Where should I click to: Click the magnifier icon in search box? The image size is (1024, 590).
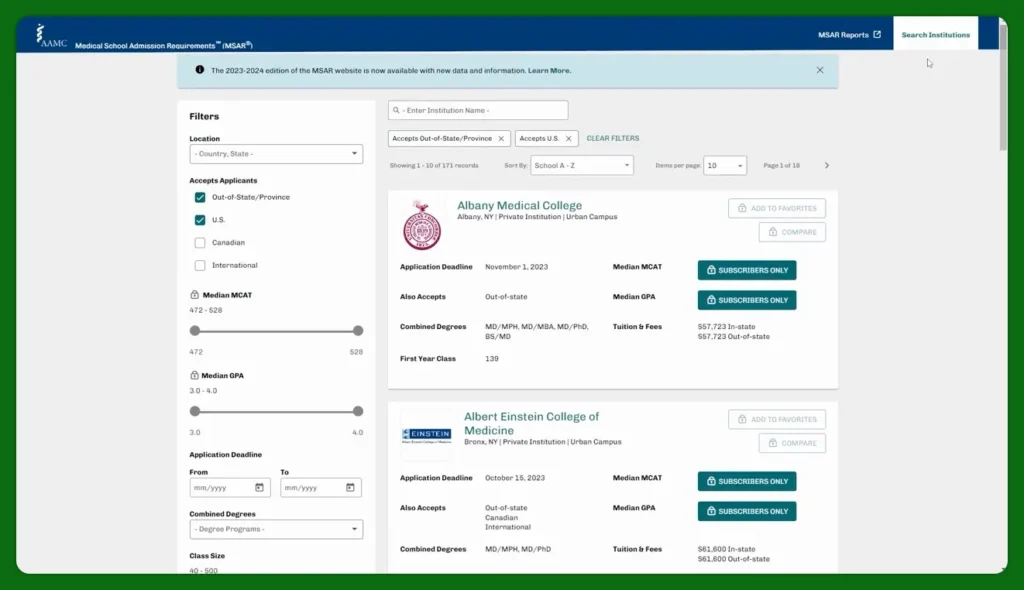coord(396,110)
